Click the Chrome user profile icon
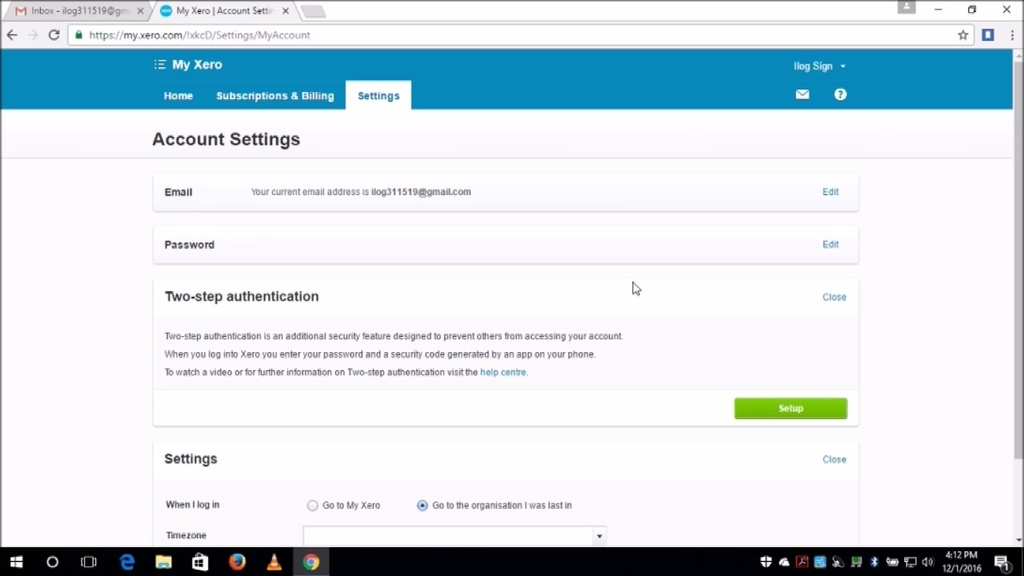 pos(906,7)
